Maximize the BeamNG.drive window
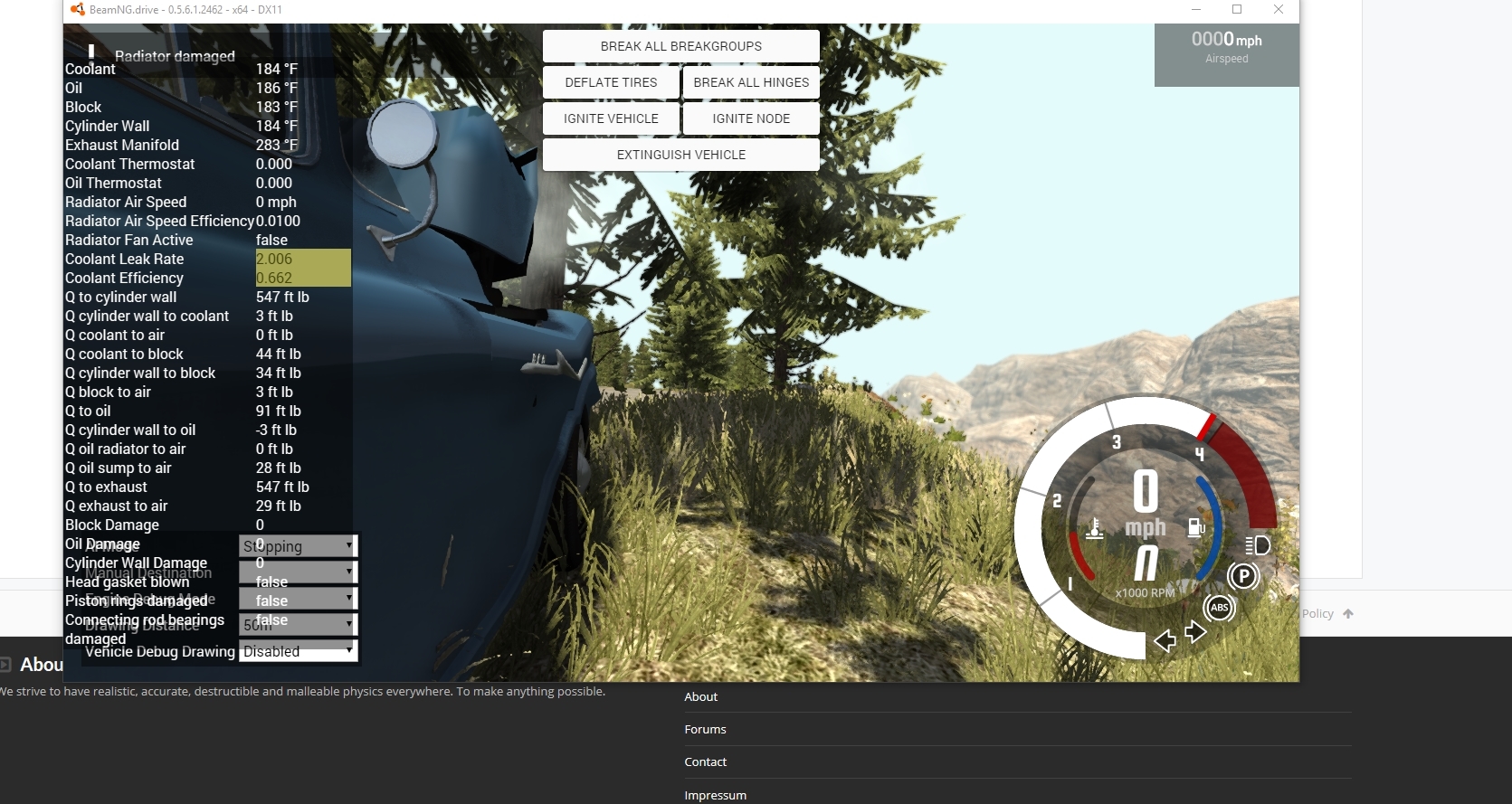The height and width of the screenshot is (804, 1512). pos(1237,10)
